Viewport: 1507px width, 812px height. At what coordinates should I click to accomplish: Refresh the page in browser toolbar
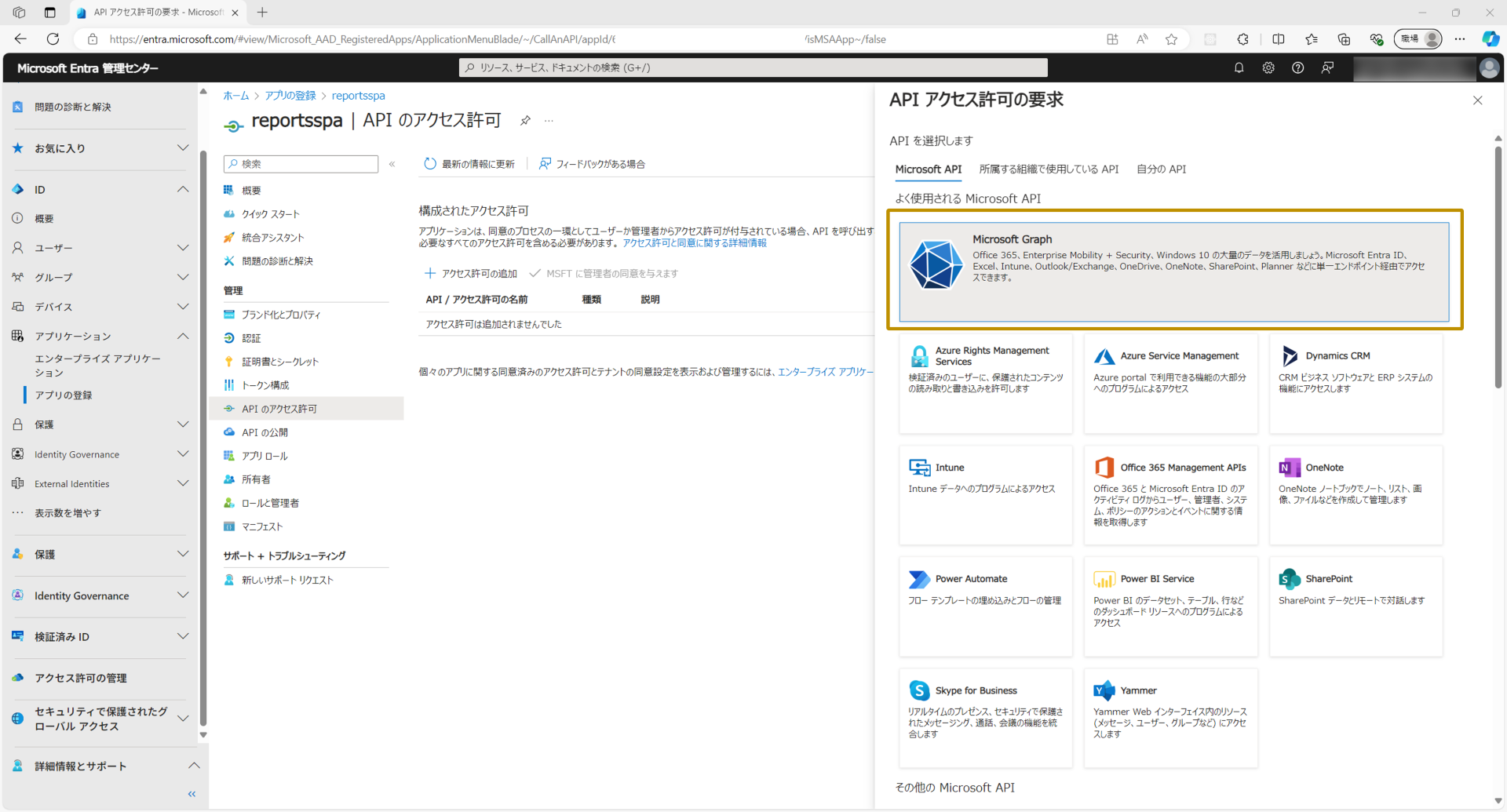pos(53,39)
